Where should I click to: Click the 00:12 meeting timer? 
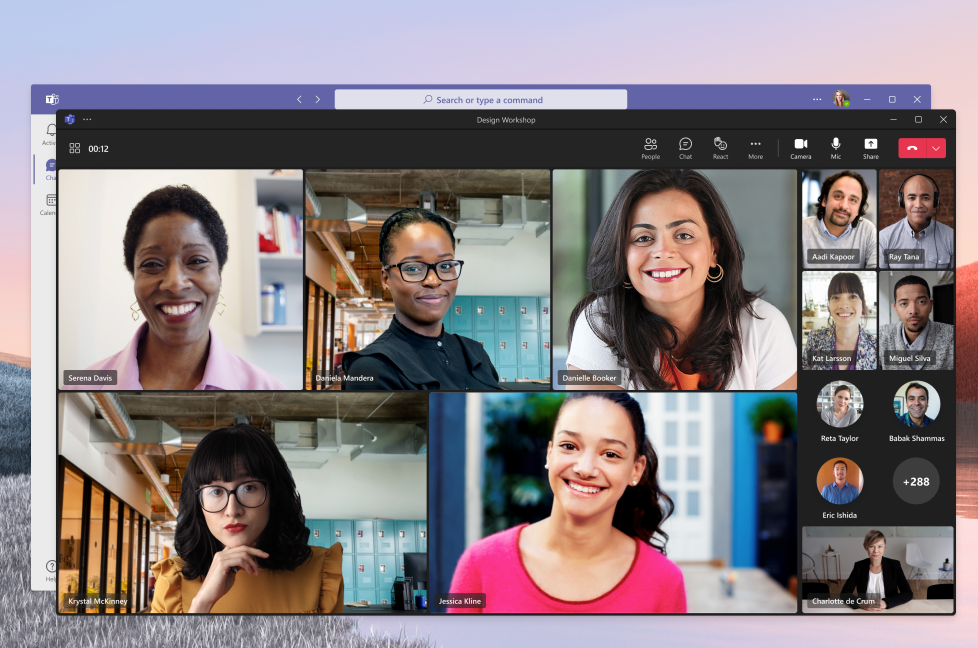click(x=99, y=148)
